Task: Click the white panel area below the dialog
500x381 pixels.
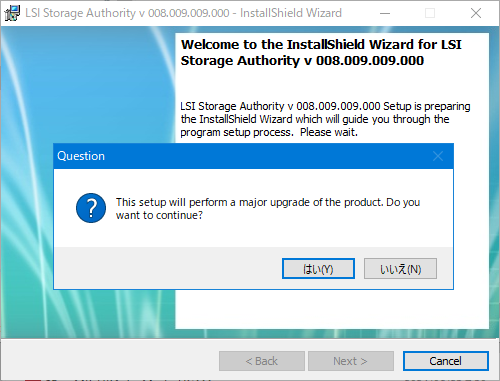Action: 332,309
